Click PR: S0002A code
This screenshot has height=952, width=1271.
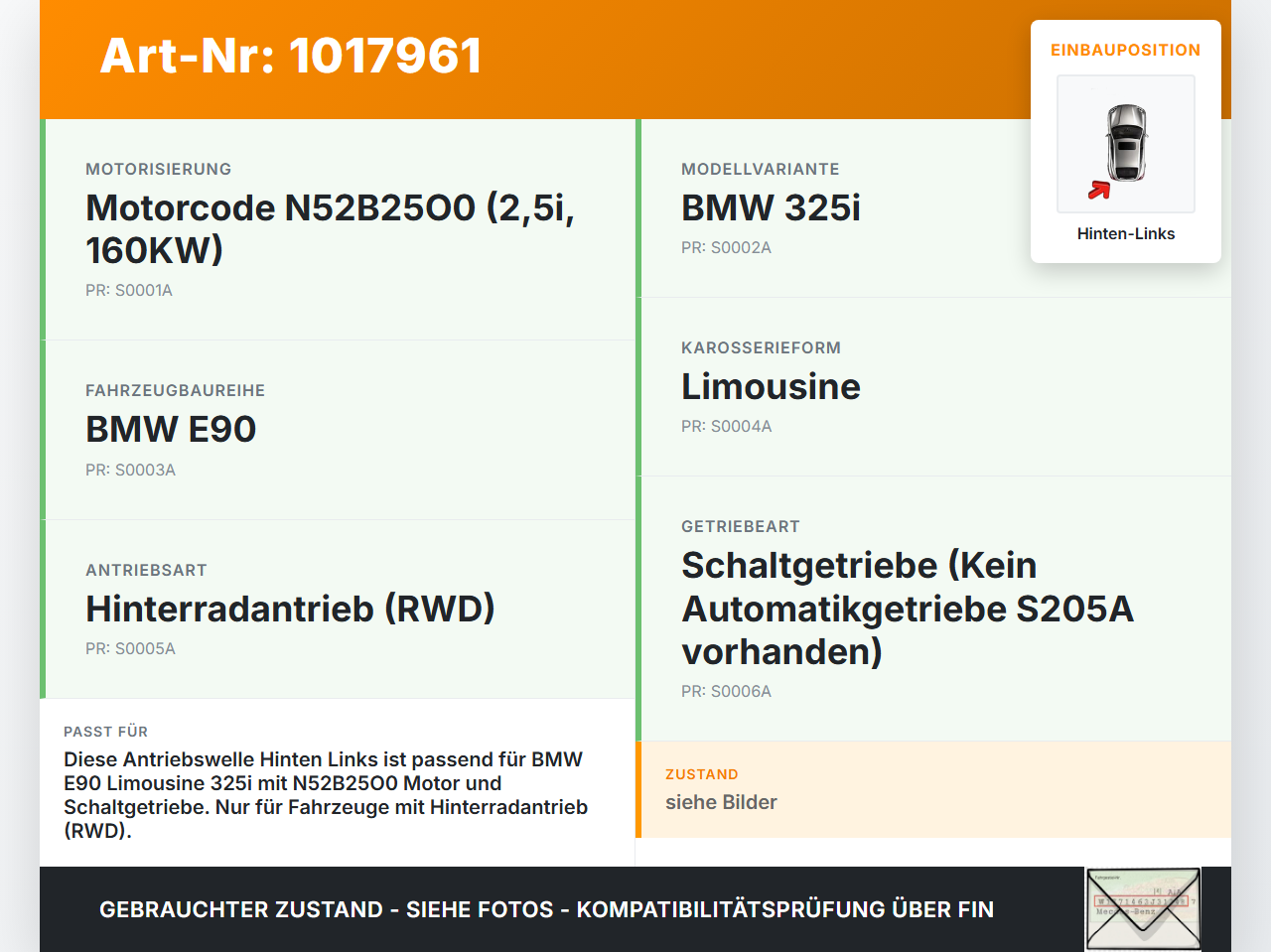(726, 247)
